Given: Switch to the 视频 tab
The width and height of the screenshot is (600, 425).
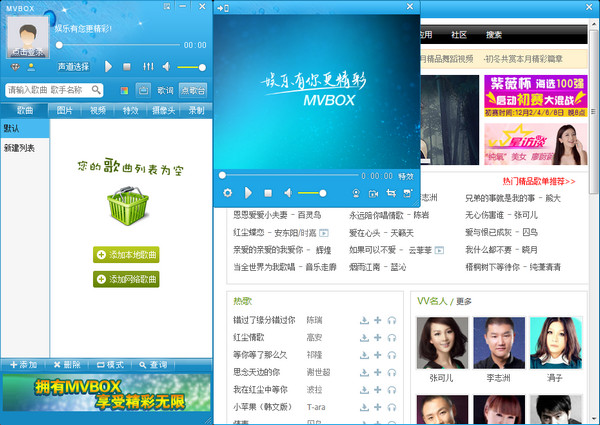Looking at the screenshot, I should coord(97,110).
